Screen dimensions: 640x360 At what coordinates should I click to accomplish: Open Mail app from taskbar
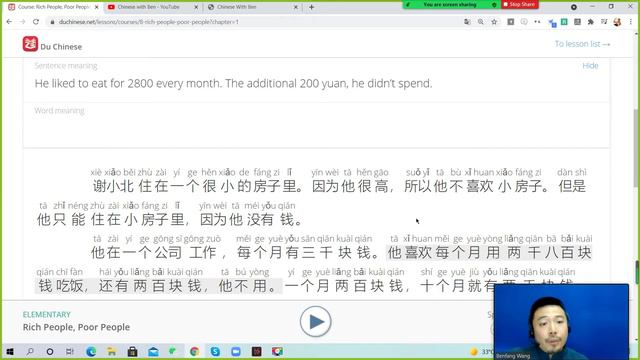pyautogui.click(x=153, y=351)
